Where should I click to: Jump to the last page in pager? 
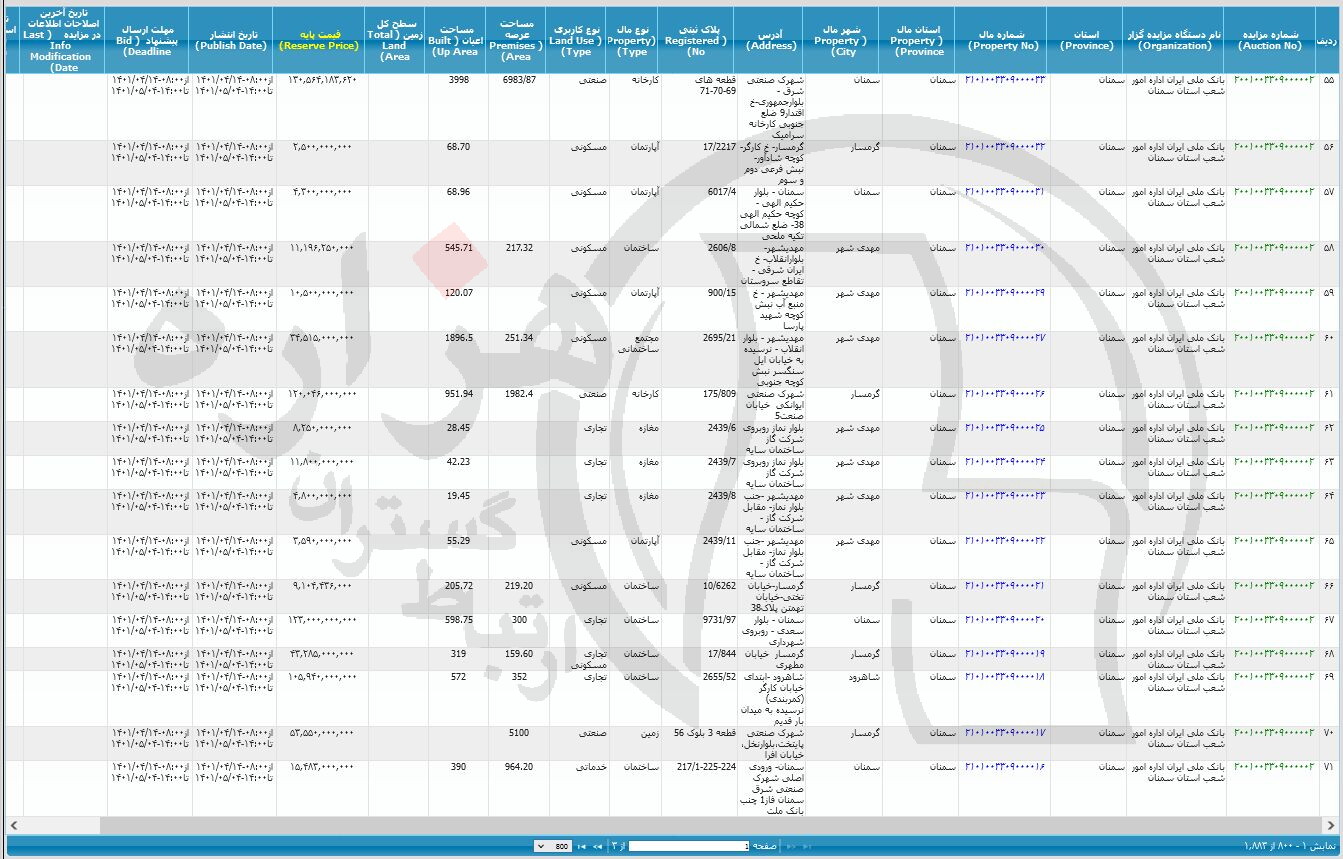pyautogui.click(x=582, y=846)
